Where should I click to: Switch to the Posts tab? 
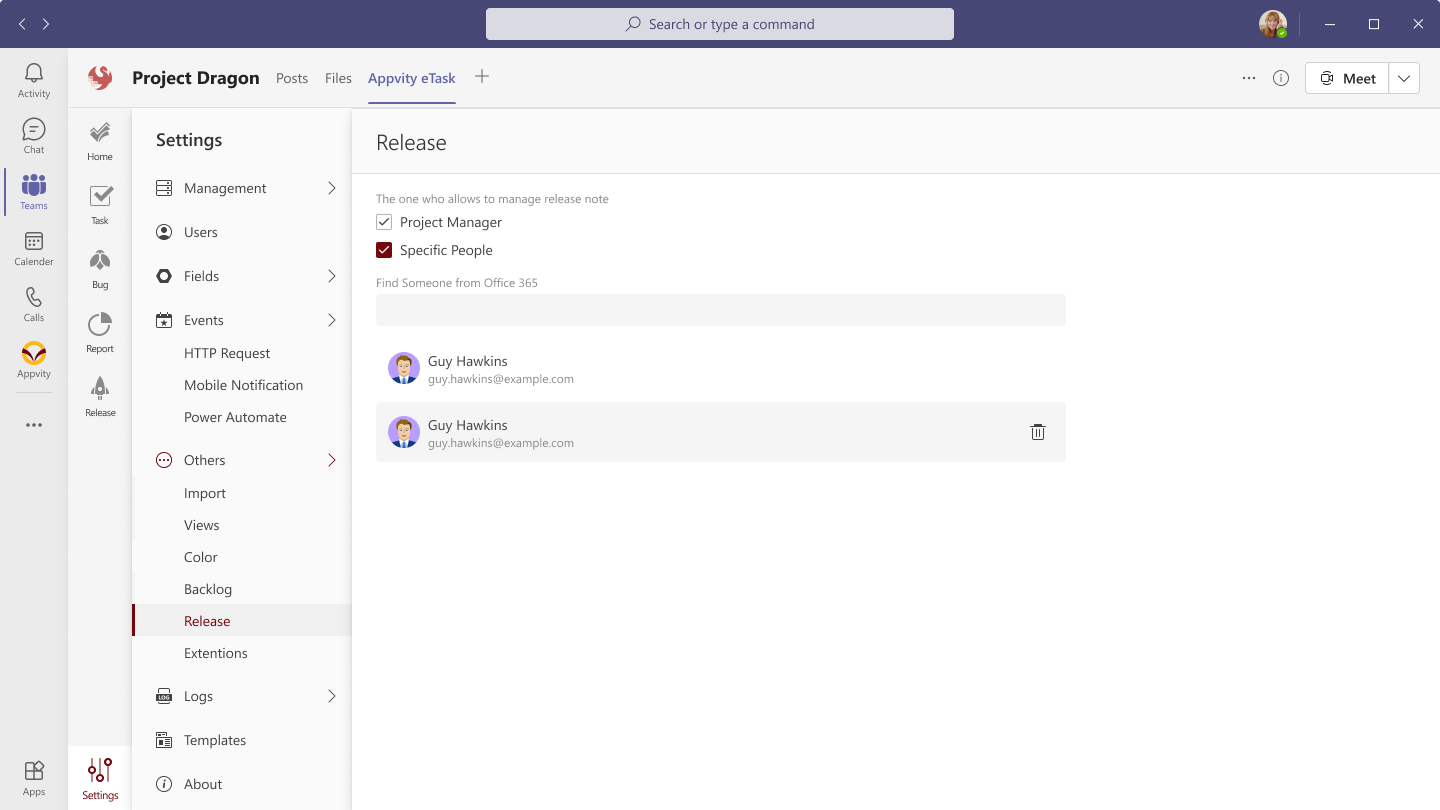pos(292,78)
